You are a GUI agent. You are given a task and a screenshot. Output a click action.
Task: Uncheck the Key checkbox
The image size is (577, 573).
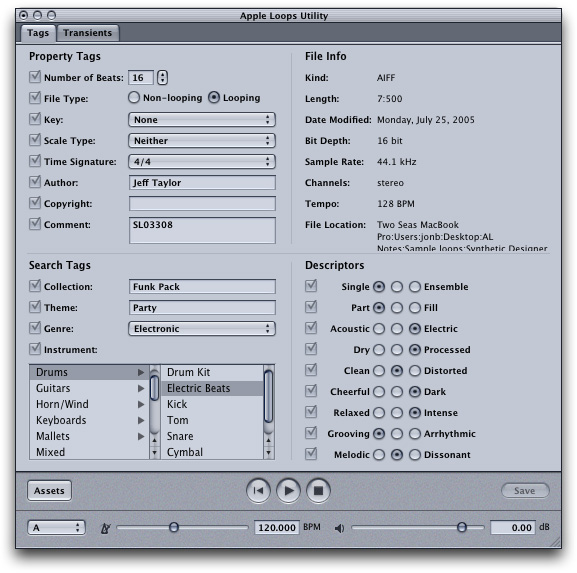(35, 119)
